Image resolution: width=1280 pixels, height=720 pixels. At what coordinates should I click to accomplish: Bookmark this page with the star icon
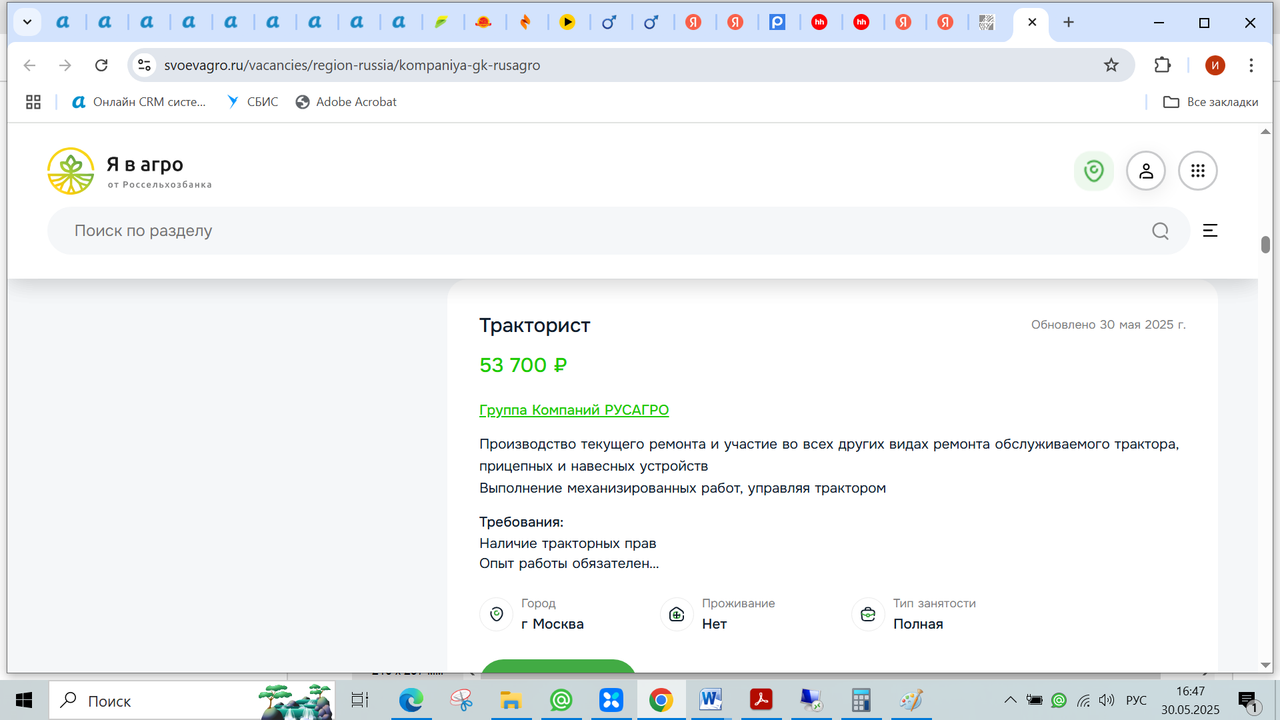click(x=1111, y=65)
